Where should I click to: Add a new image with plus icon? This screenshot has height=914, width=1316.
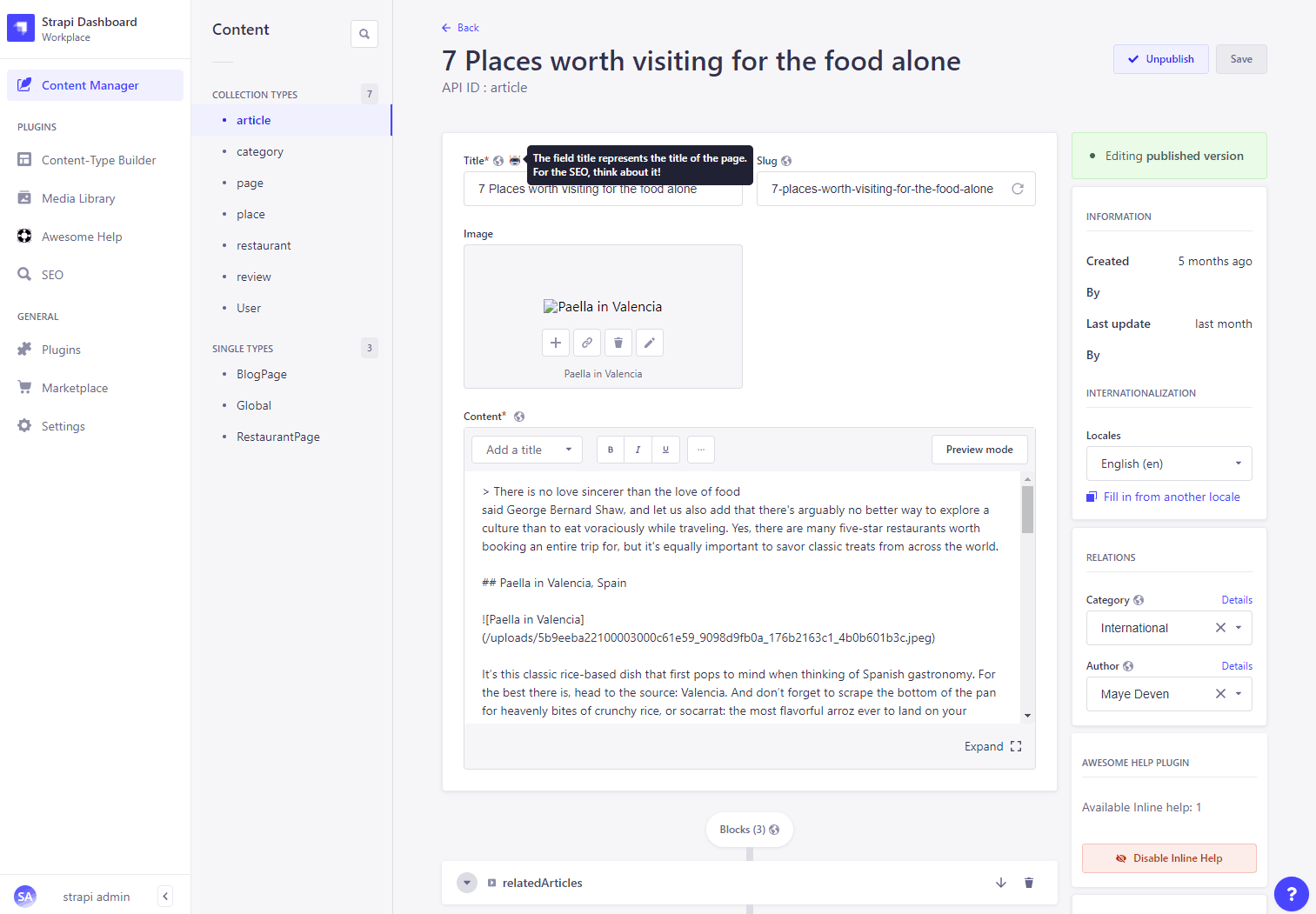[x=556, y=343]
